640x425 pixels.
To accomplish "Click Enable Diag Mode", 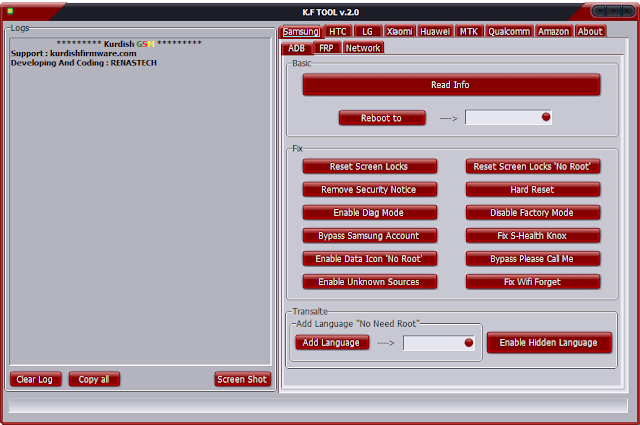I will pyautogui.click(x=369, y=213).
